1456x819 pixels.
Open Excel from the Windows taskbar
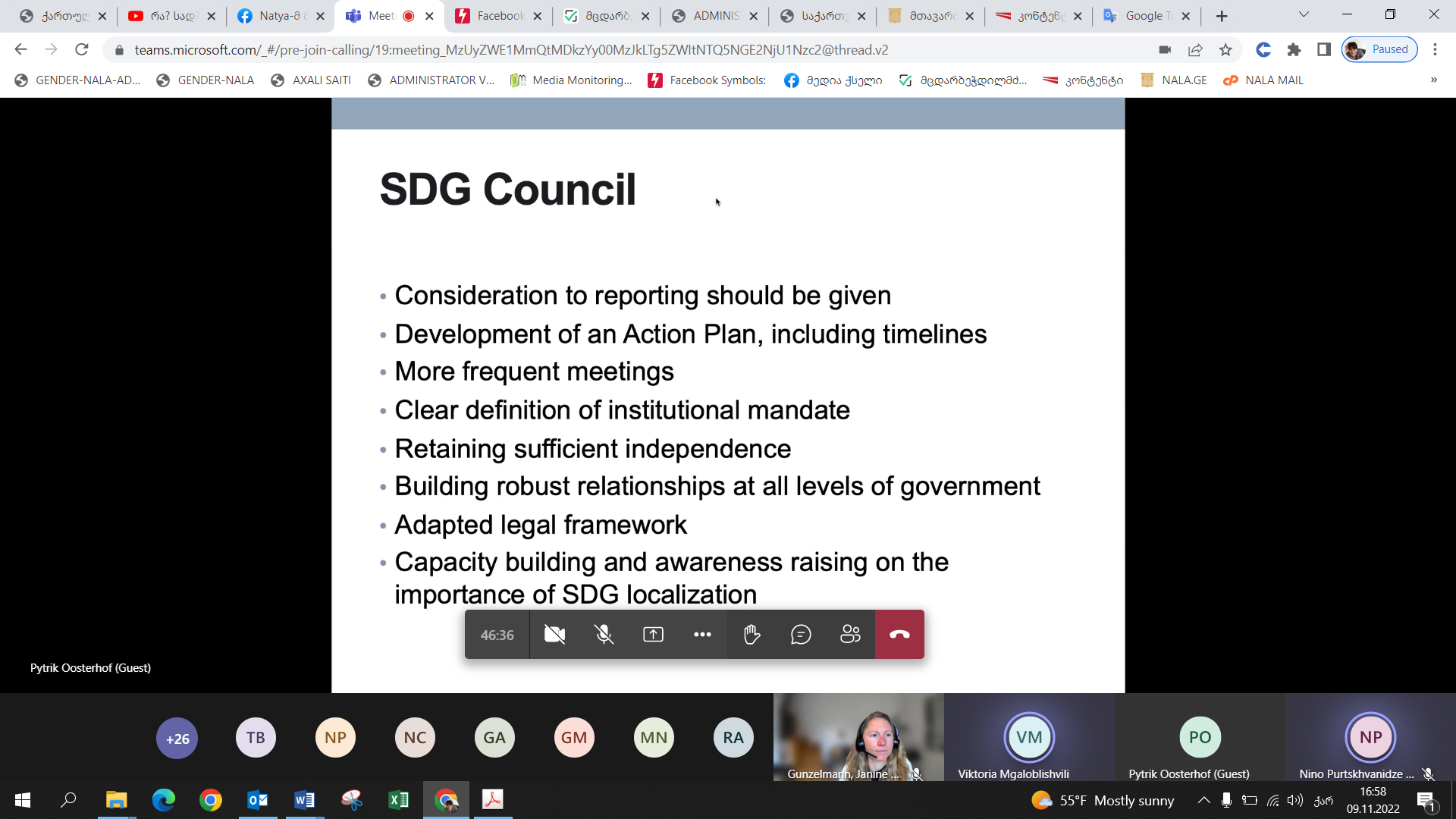(x=398, y=800)
